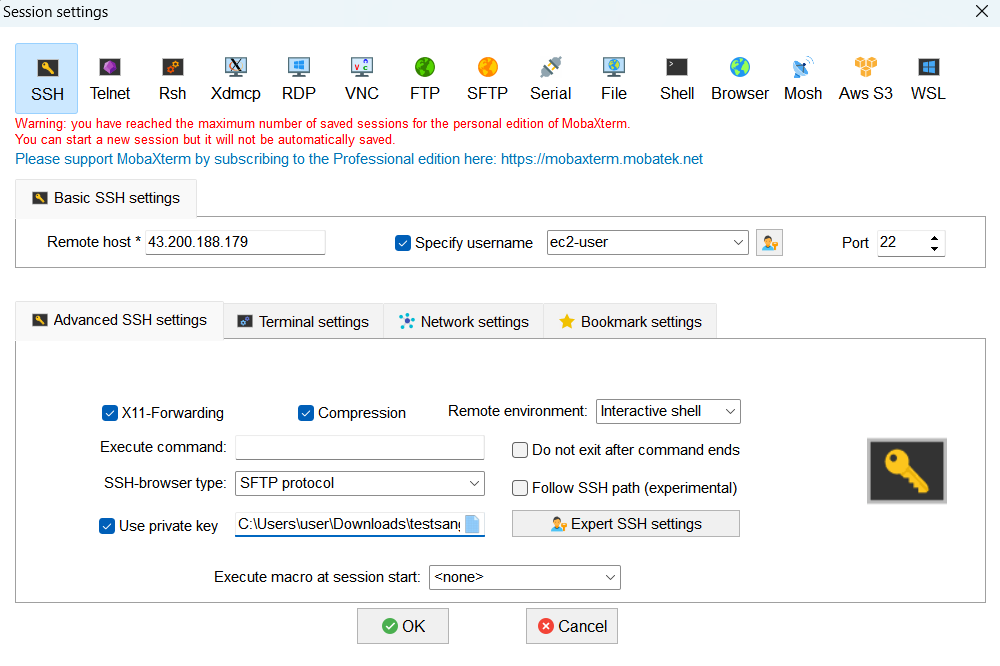Select the Mosh session type
Image resolution: width=1000 pixels, height=666 pixels.
coord(802,78)
